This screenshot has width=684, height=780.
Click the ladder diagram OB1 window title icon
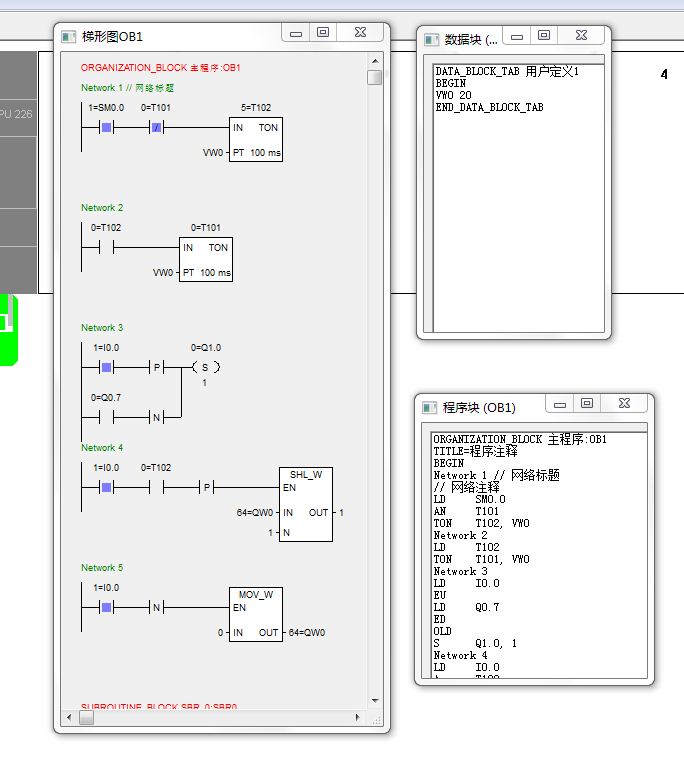tap(69, 36)
